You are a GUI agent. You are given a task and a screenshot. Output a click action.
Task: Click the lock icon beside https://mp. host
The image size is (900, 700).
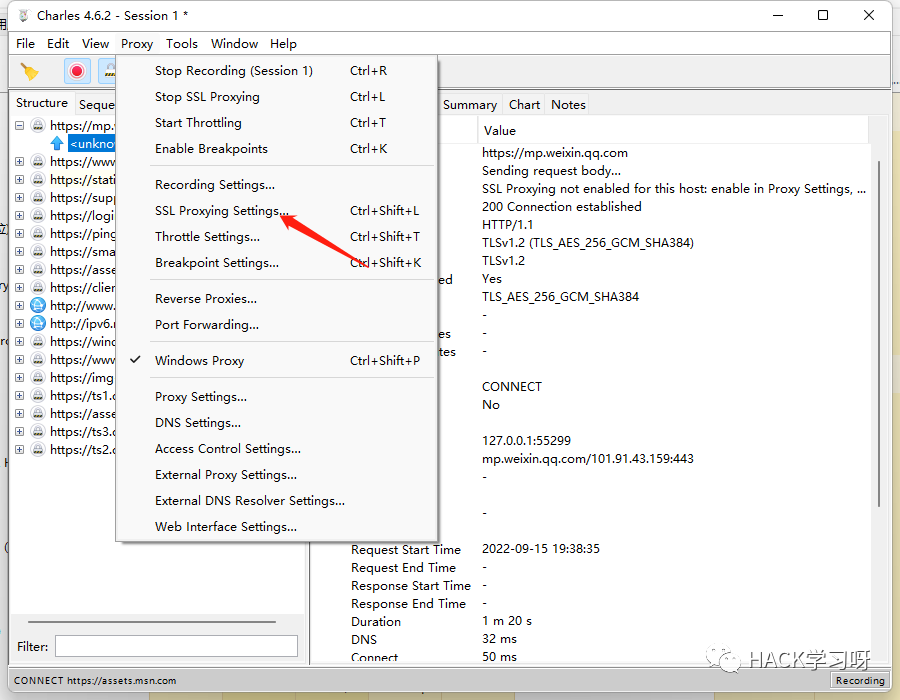pos(38,125)
